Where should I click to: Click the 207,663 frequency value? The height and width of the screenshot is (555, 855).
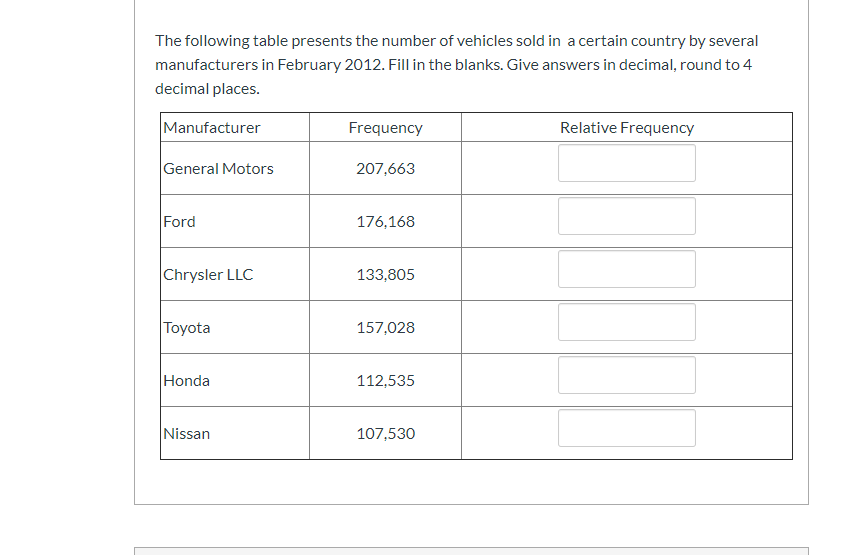385,169
